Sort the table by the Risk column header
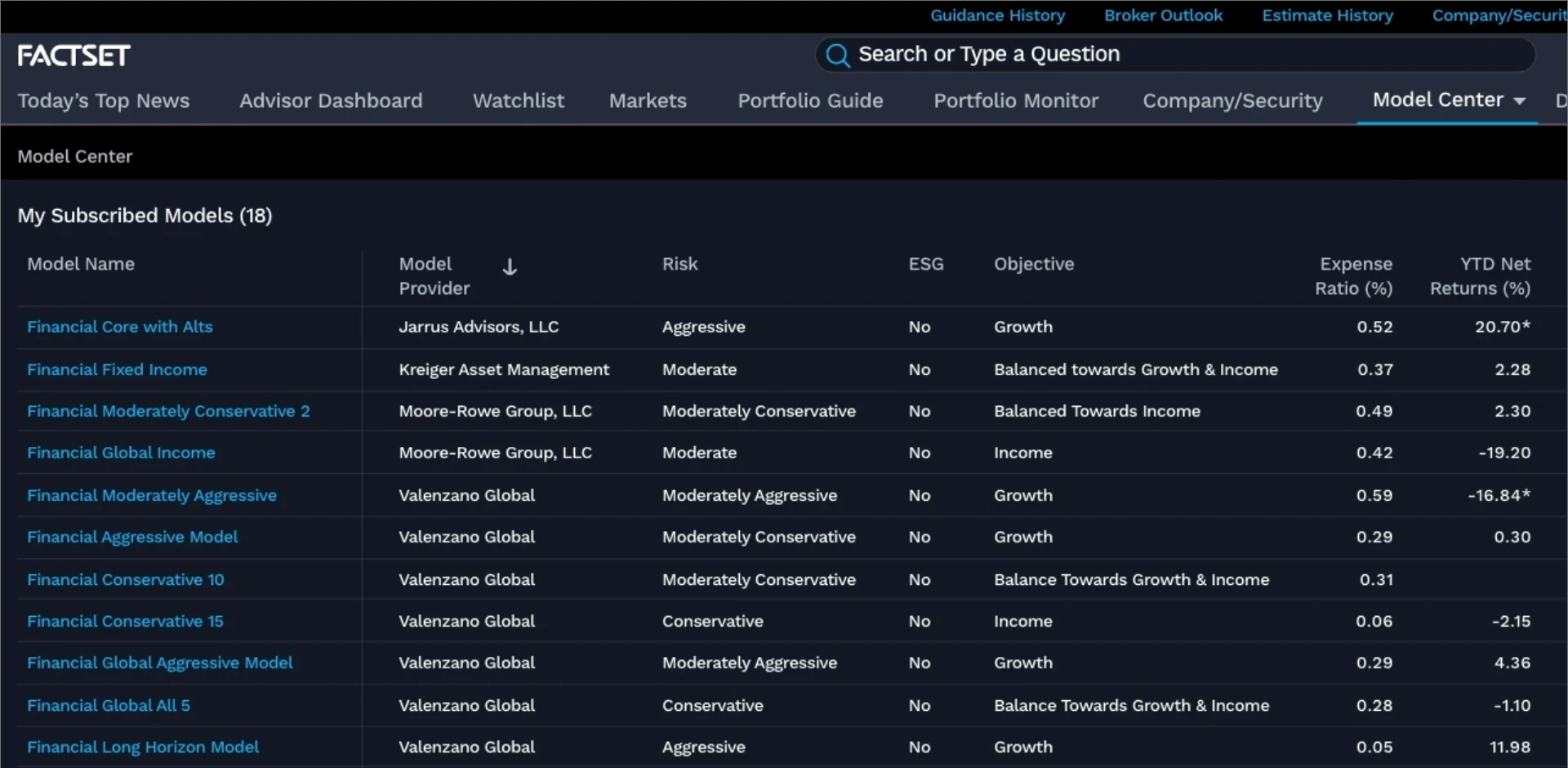 (680, 264)
